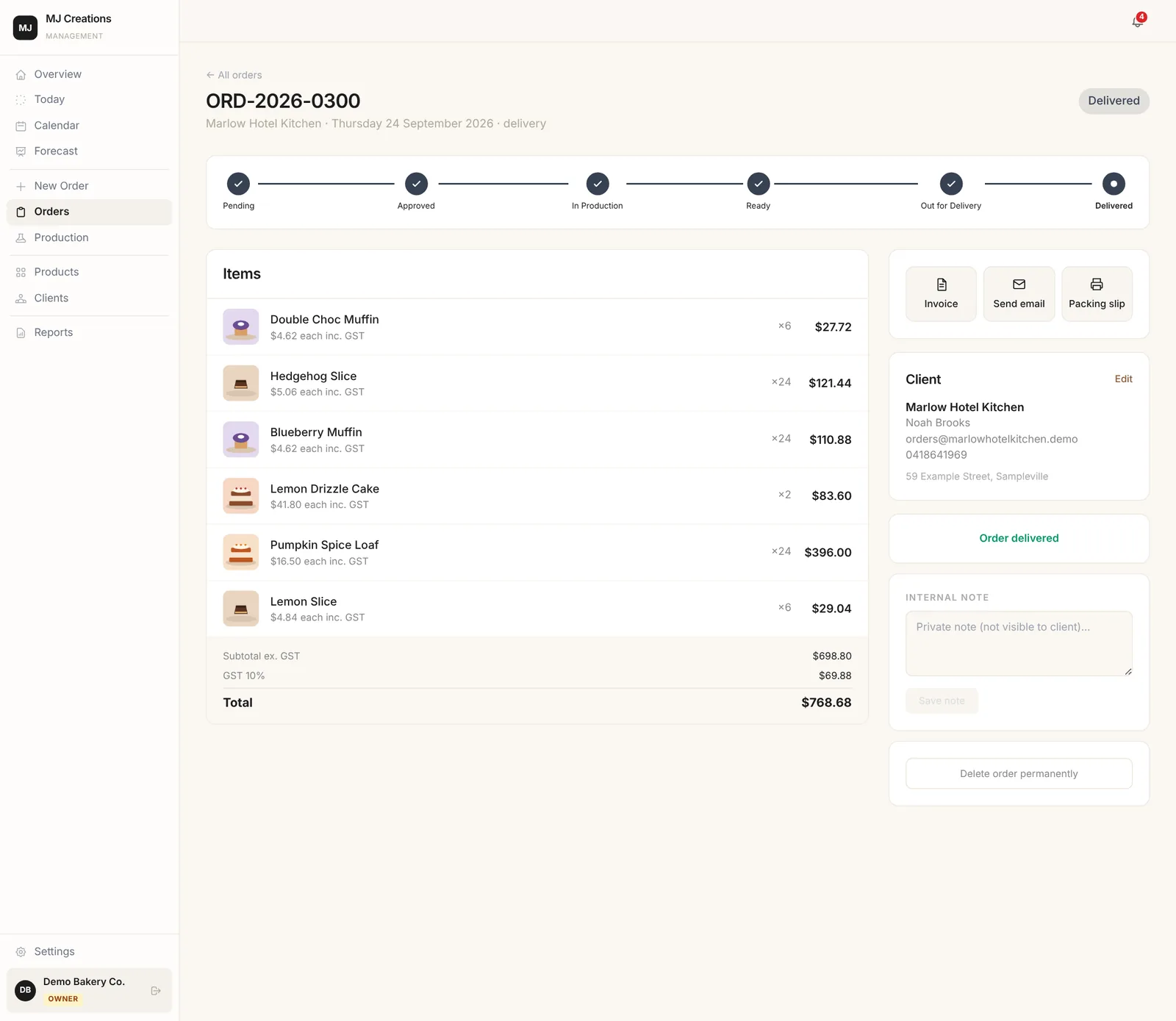Screen dimensions: 1176x1021
Task: Click Delete order permanently button
Action: (x=1019, y=773)
